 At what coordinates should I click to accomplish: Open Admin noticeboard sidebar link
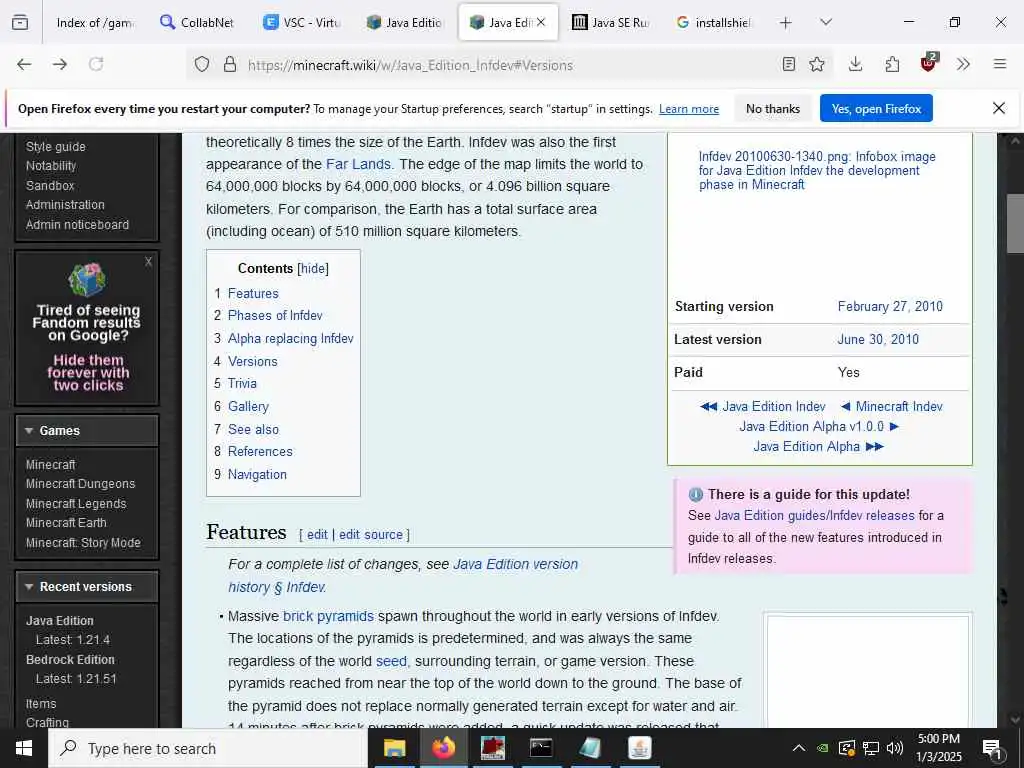(x=77, y=225)
